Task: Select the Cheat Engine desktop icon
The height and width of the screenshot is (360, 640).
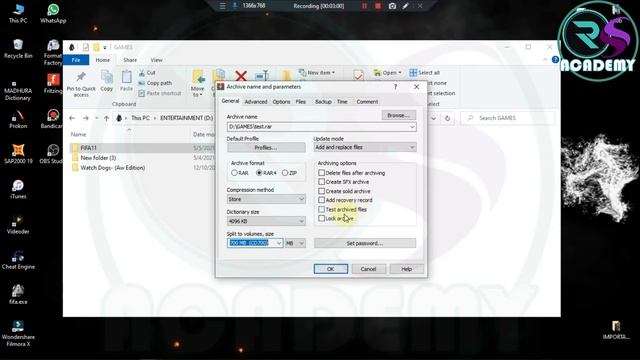Action: (18, 260)
